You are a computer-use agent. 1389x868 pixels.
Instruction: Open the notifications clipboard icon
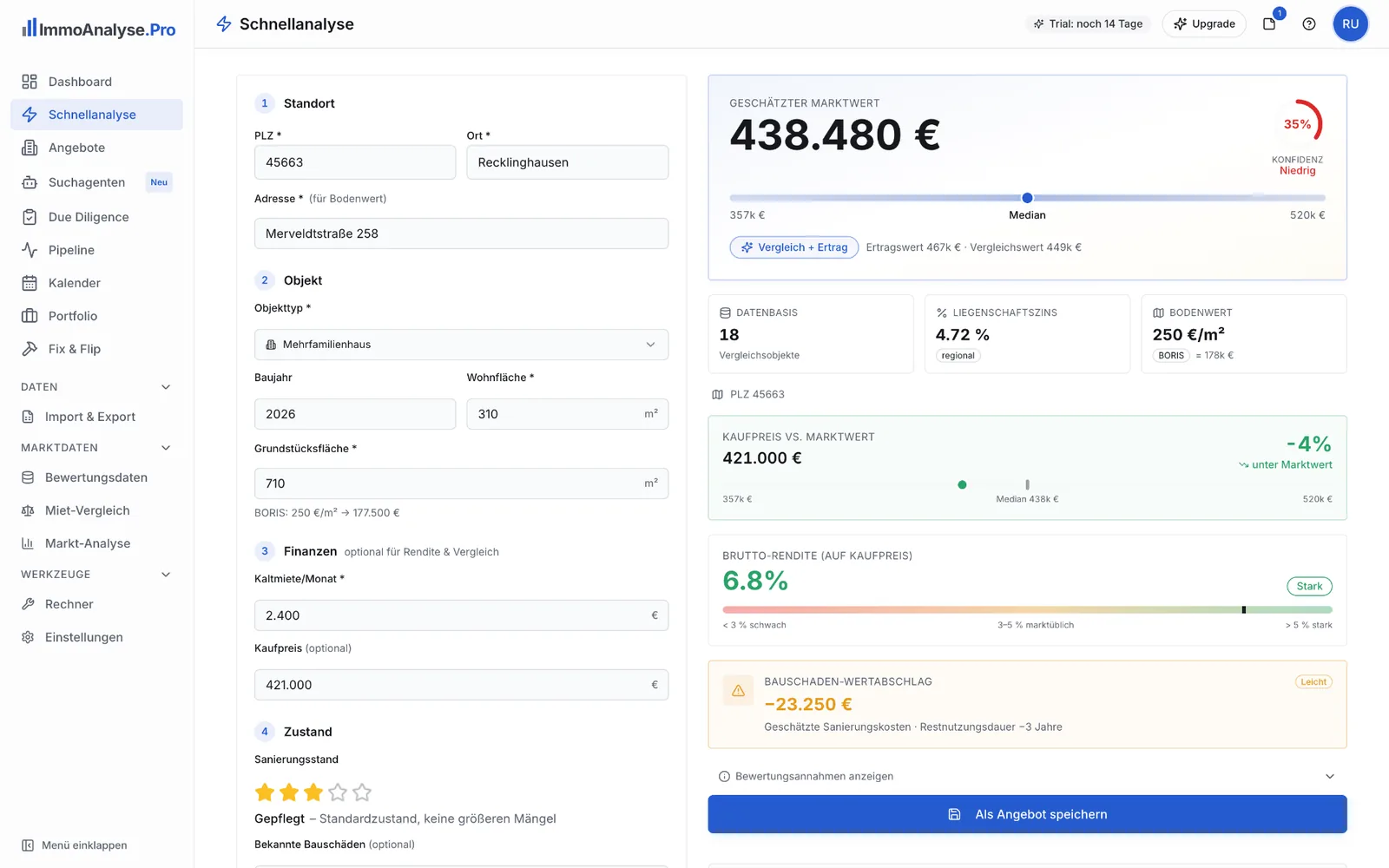1269,24
